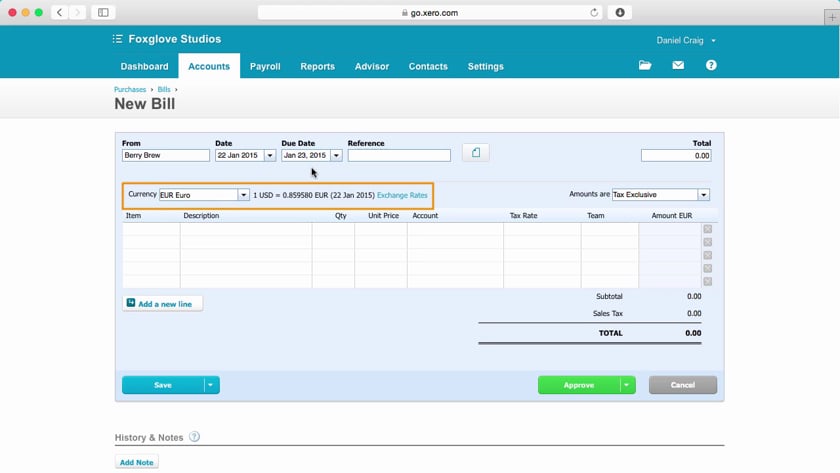Show Safari downloads
The height and width of the screenshot is (473, 840).
click(x=620, y=12)
